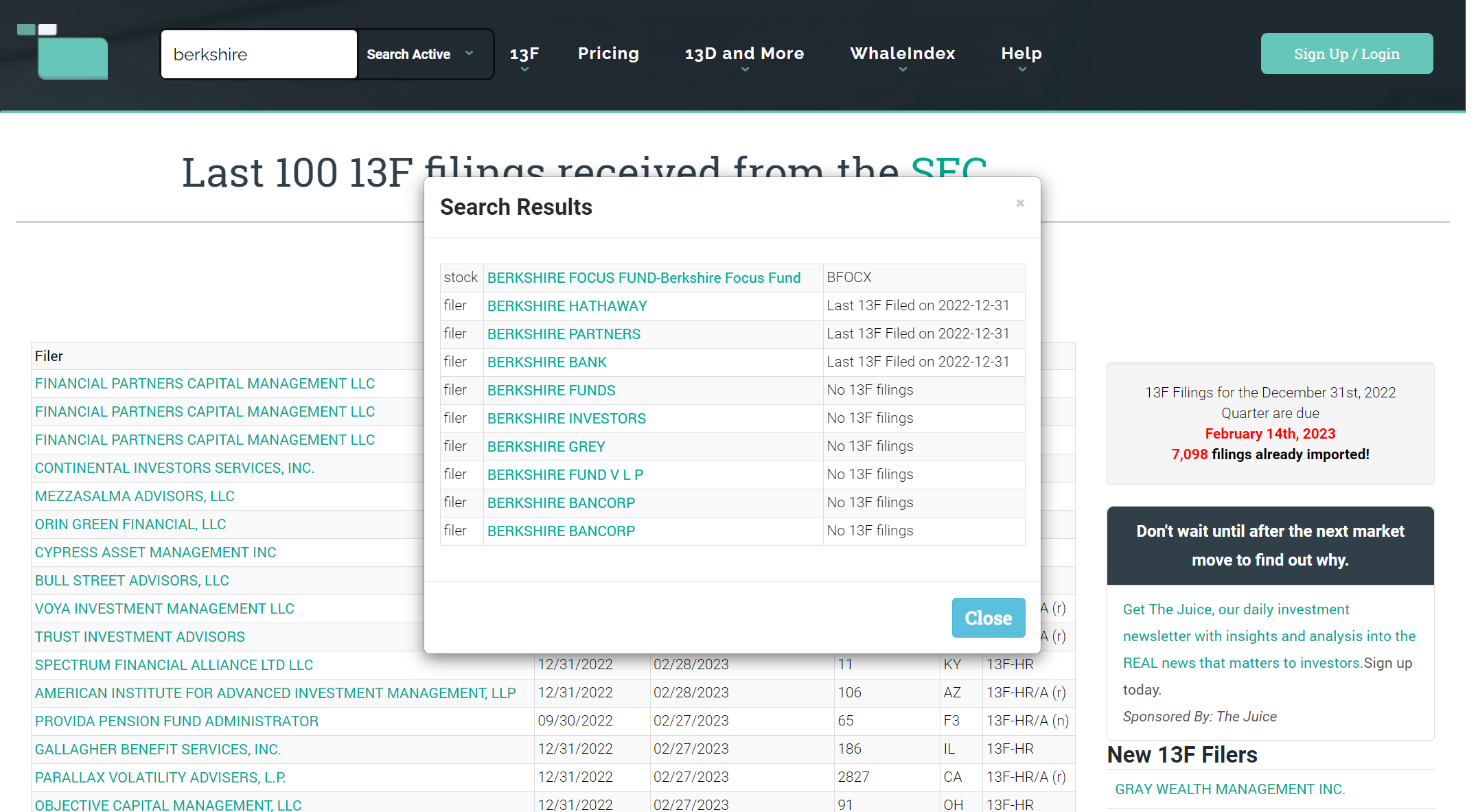1478x812 pixels.
Task: Click the search field containing berkshire
Action: tap(259, 54)
